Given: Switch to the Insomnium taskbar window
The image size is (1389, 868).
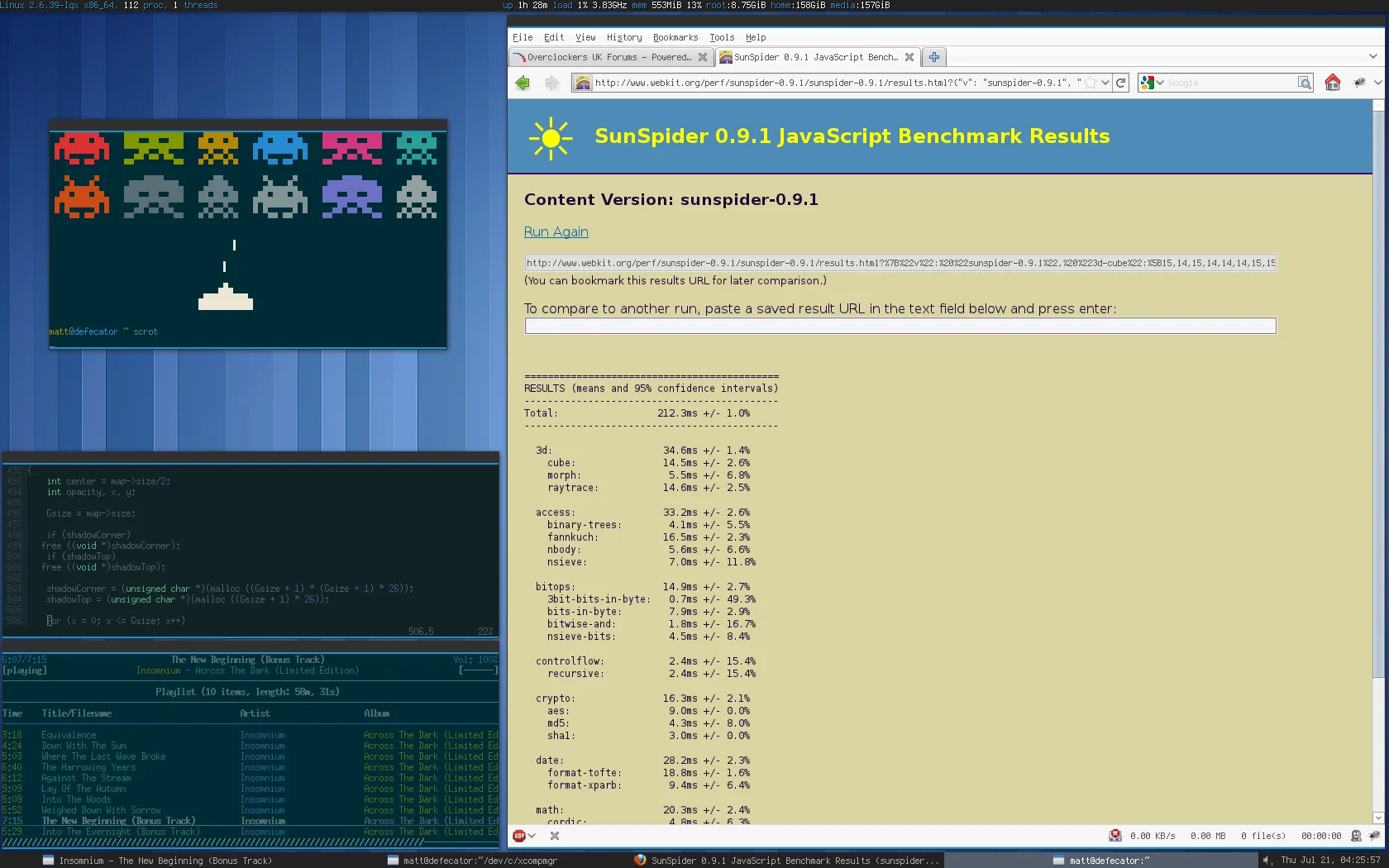Looking at the screenshot, I should click(157, 861).
